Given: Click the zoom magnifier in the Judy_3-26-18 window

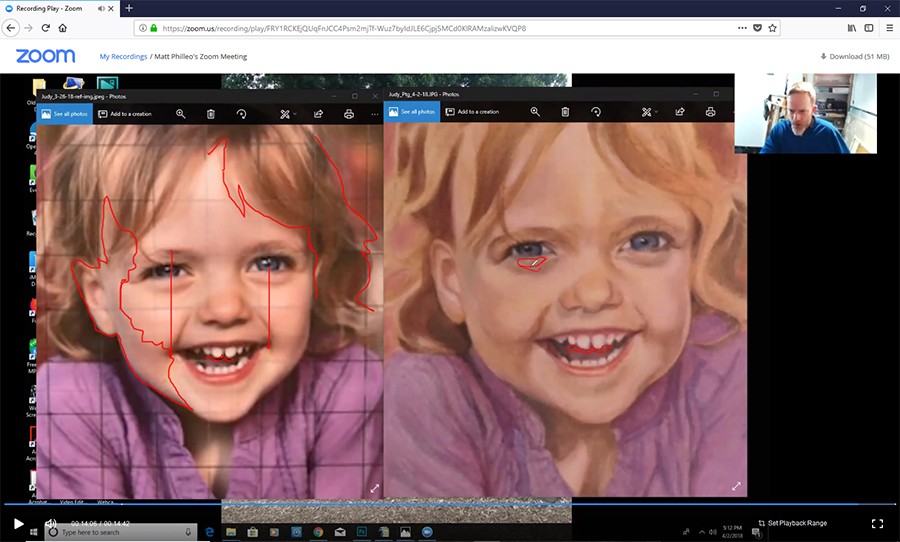Looking at the screenshot, I should [181, 114].
